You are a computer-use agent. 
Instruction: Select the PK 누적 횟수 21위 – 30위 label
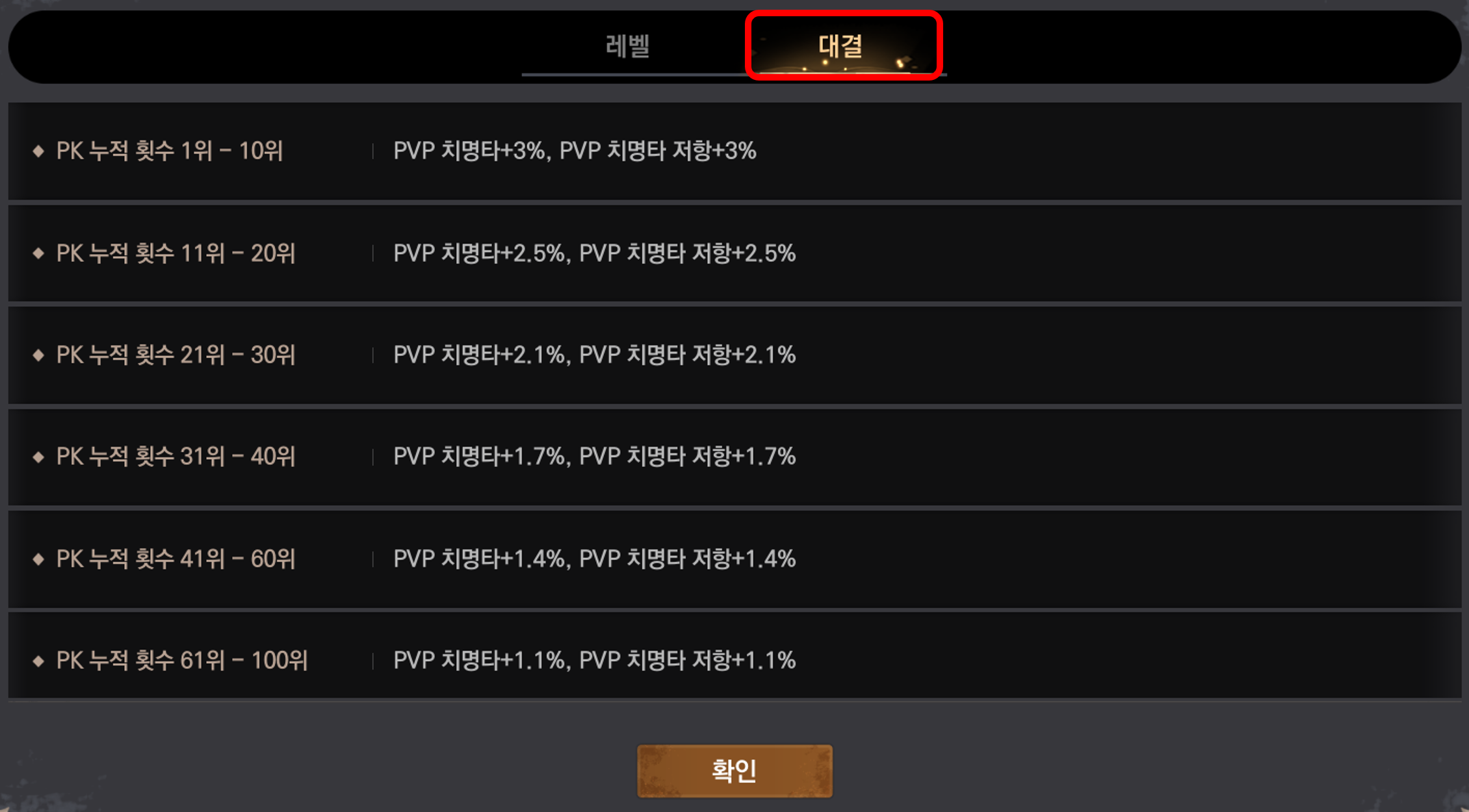click(x=175, y=355)
